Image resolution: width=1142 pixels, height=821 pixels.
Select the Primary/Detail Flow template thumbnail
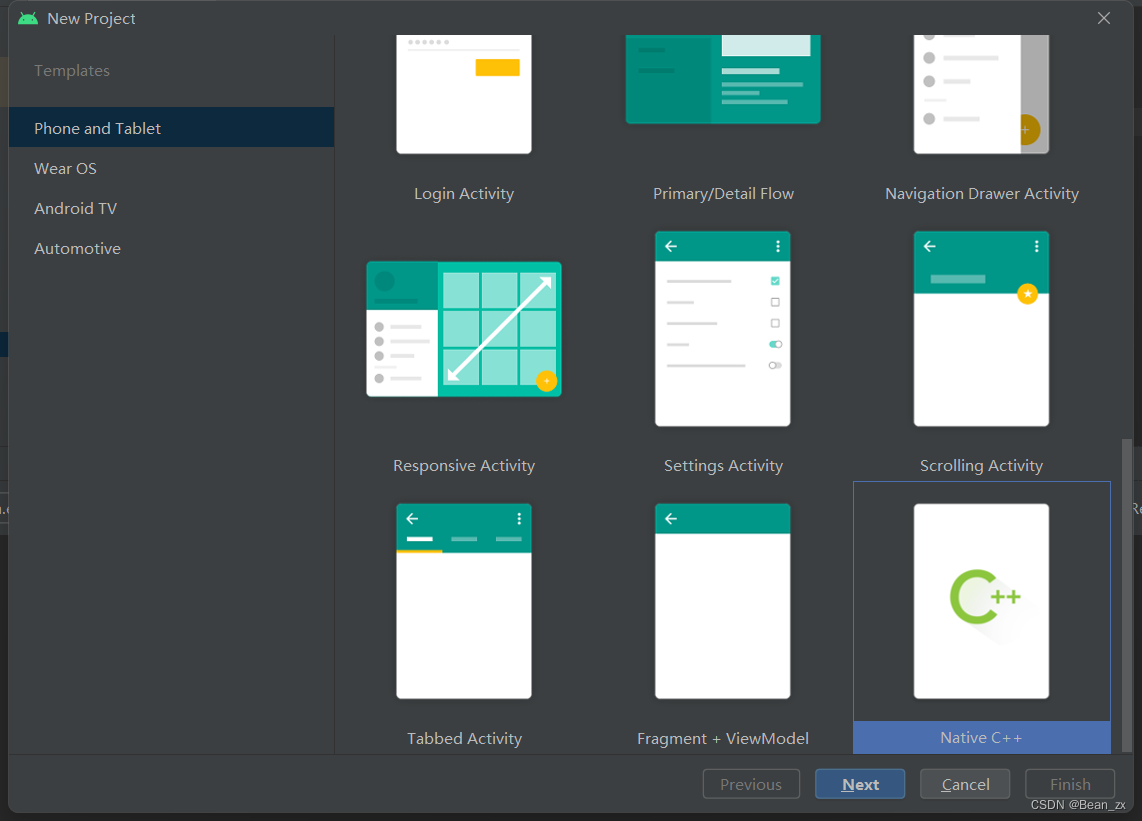[723, 79]
